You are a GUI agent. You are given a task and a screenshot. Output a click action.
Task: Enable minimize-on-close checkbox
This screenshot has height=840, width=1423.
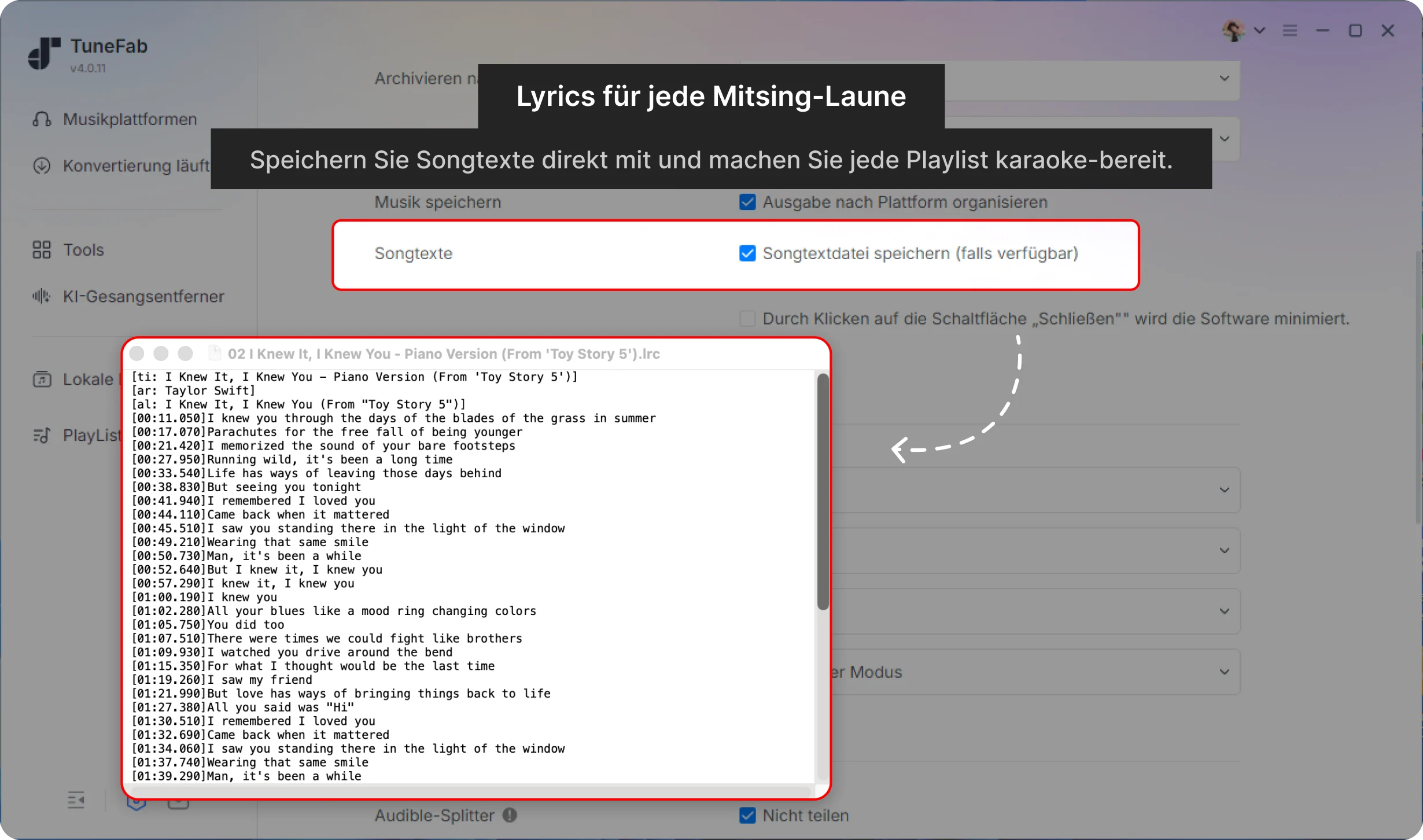tap(747, 319)
